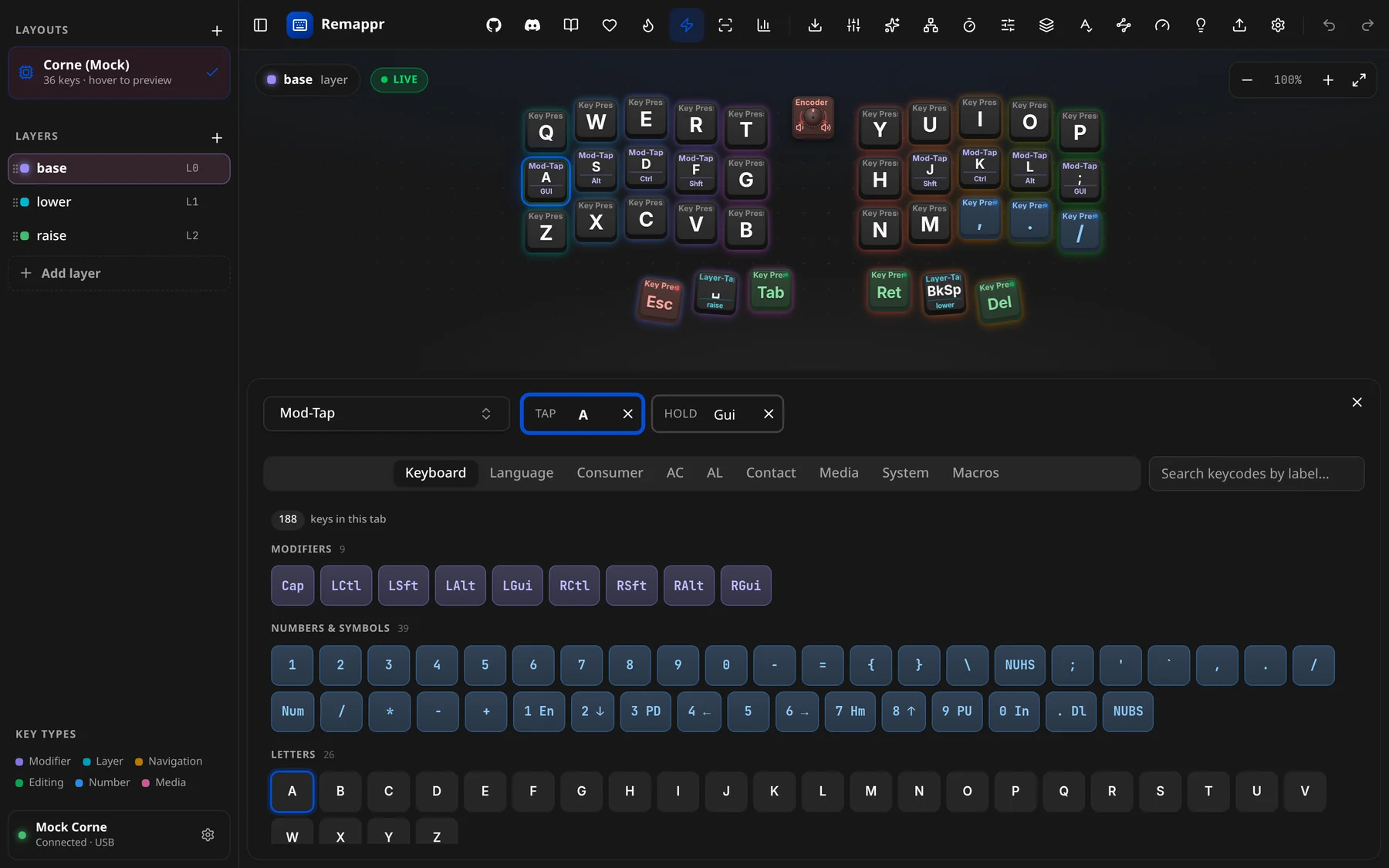Click the stacked layers icon in the toolbar
The width and height of the screenshot is (1389, 868).
click(x=1046, y=25)
